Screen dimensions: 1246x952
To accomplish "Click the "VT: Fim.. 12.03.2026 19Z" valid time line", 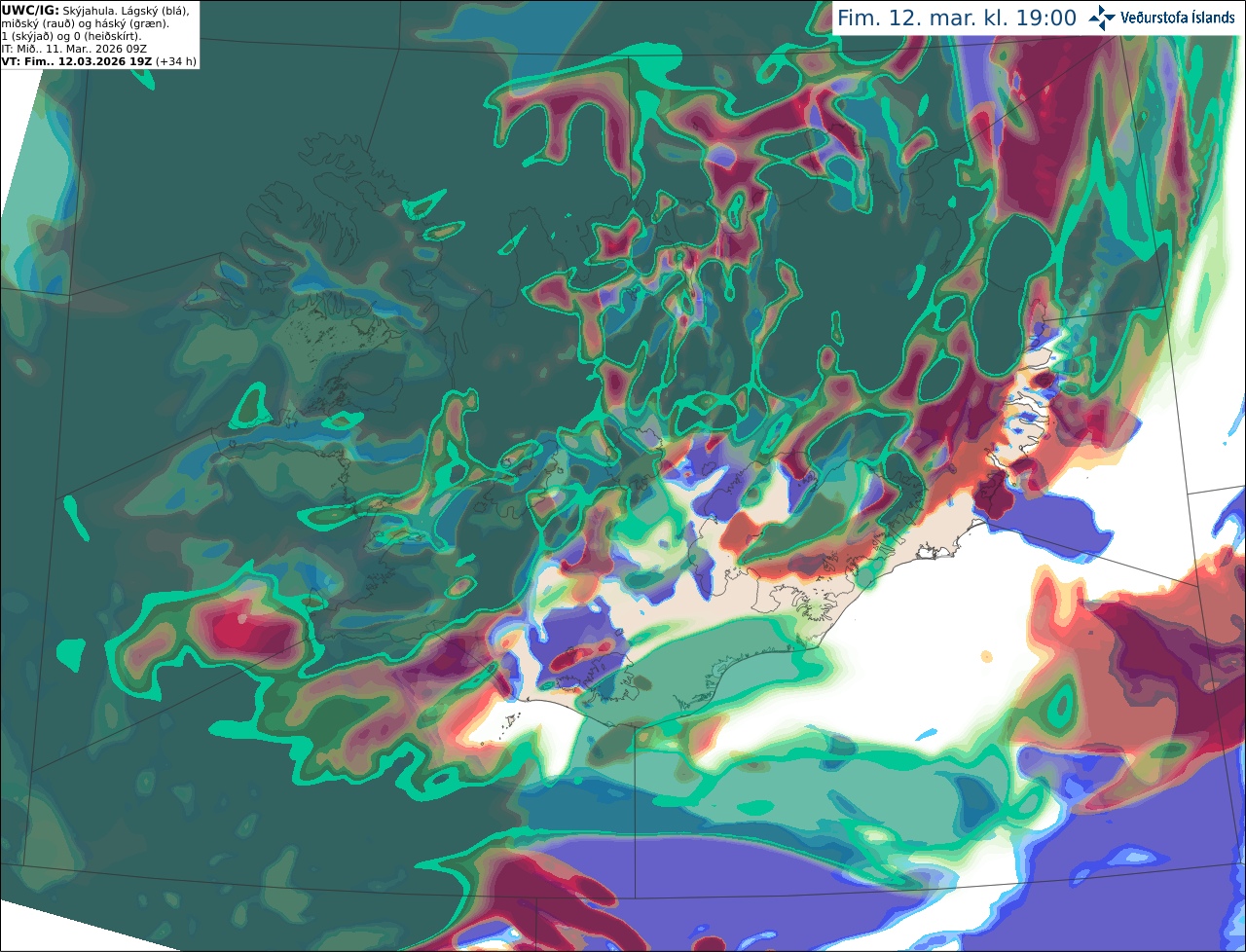I will tap(77, 61).
